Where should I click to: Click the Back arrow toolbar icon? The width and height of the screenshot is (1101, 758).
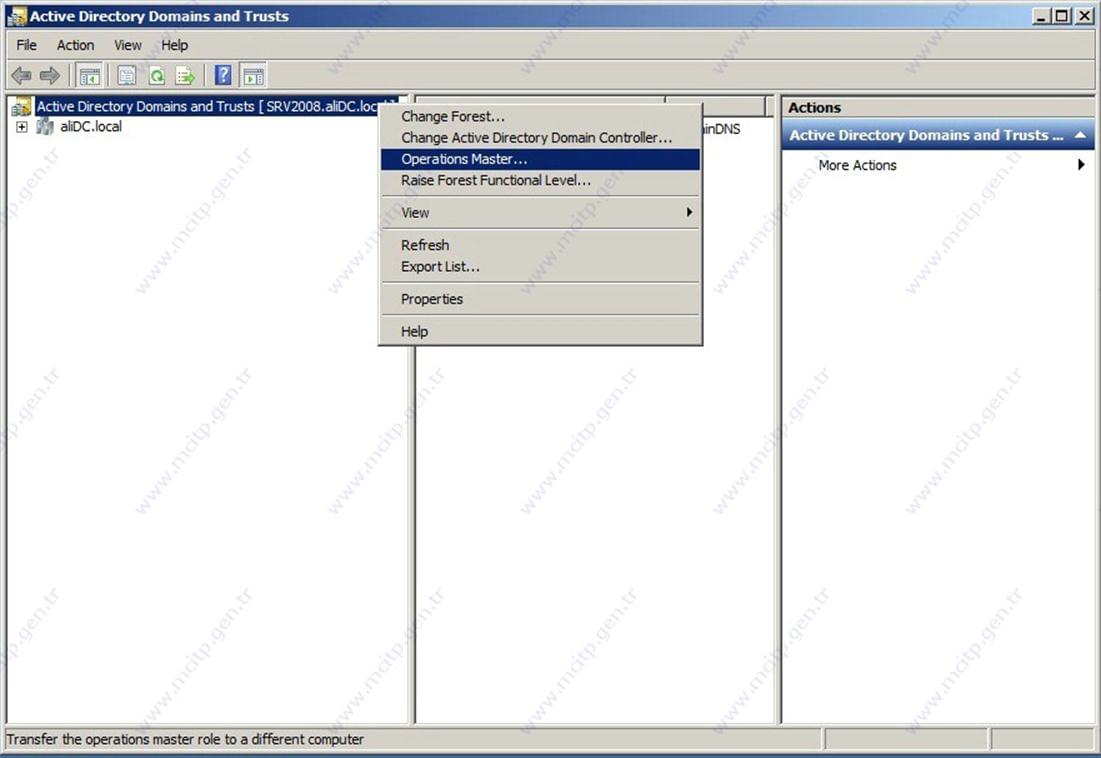pyautogui.click(x=22, y=75)
